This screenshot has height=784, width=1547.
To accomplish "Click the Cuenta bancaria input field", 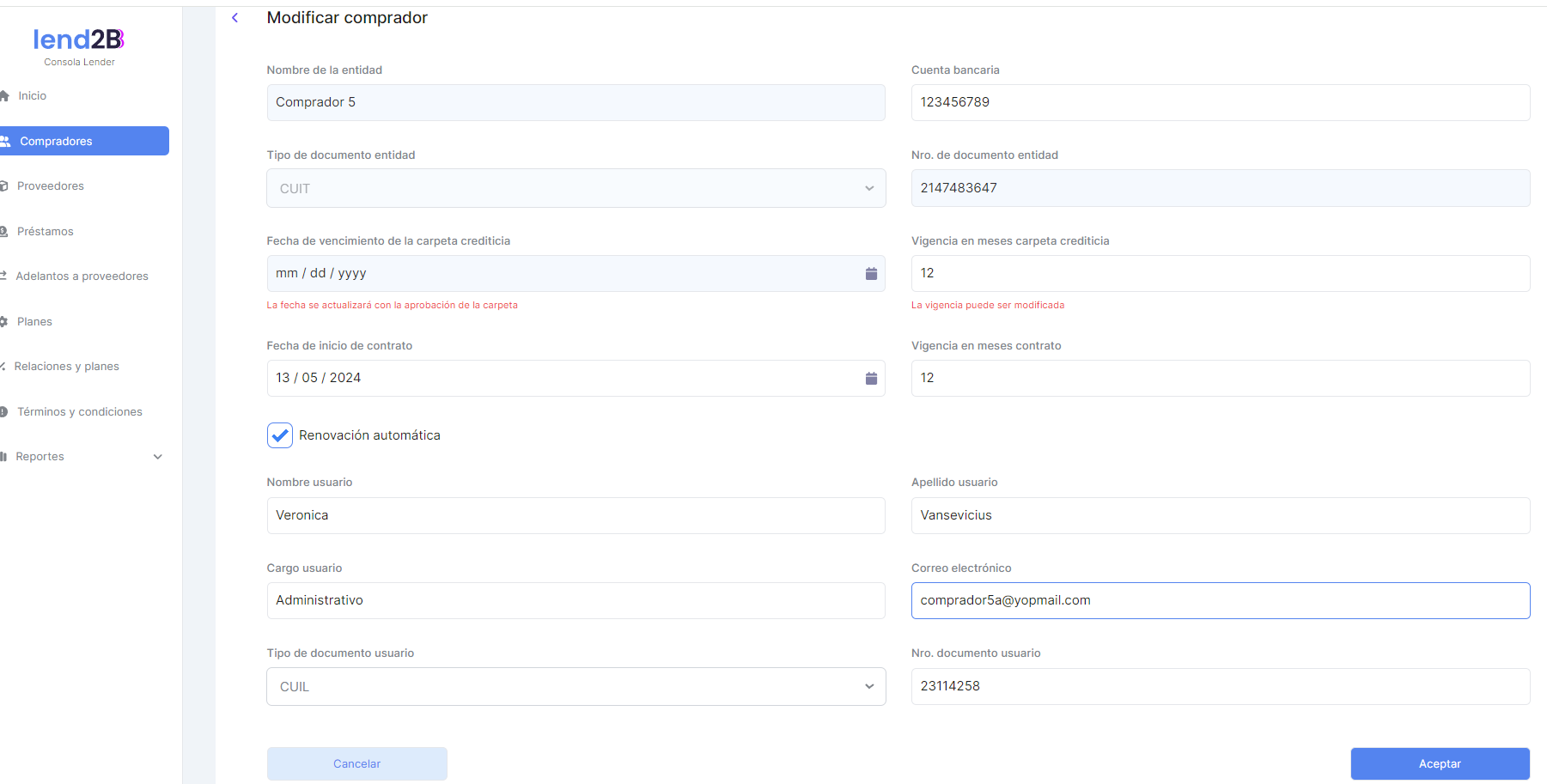I will click(1220, 103).
